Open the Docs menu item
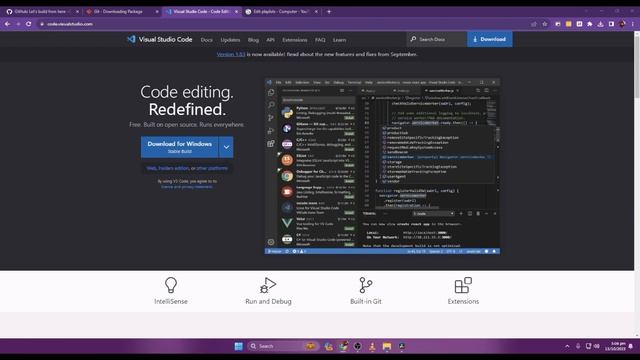The height and width of the screenshot is (360, 640). tap(207, 40)
